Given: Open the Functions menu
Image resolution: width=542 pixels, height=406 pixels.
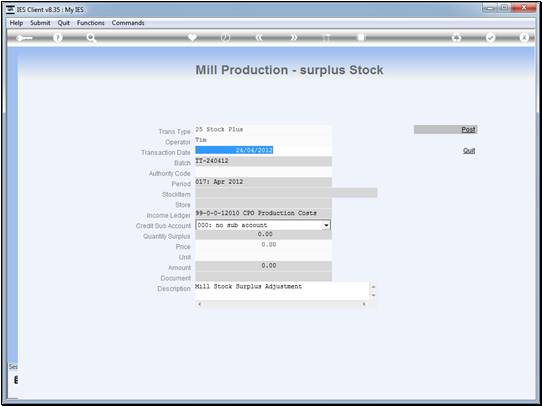Looking at the screenshot, I should pyautogui.click(x=91, y=23).
